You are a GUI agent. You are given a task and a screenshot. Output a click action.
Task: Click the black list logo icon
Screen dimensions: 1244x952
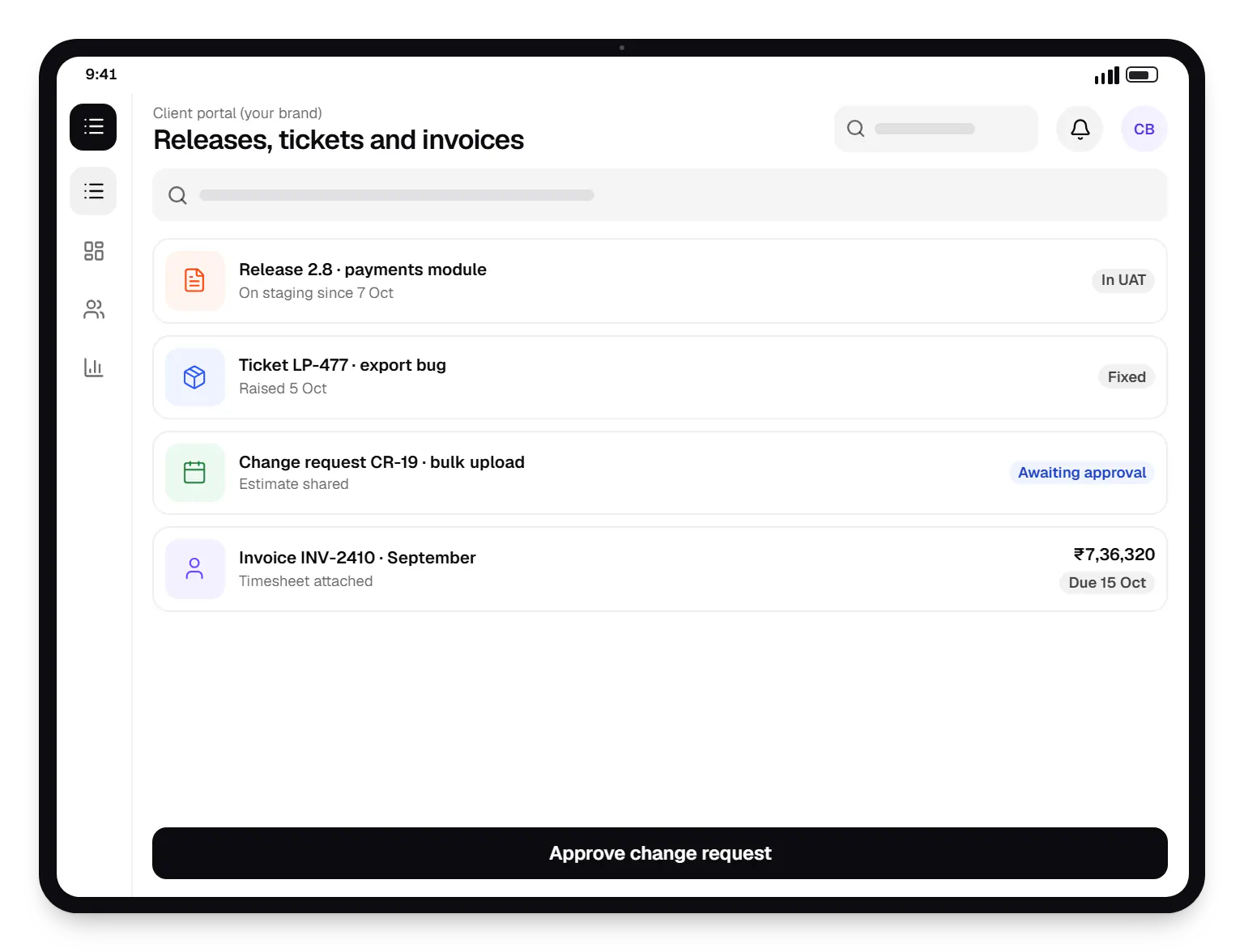pyautogui.click(x=93, y=127)
